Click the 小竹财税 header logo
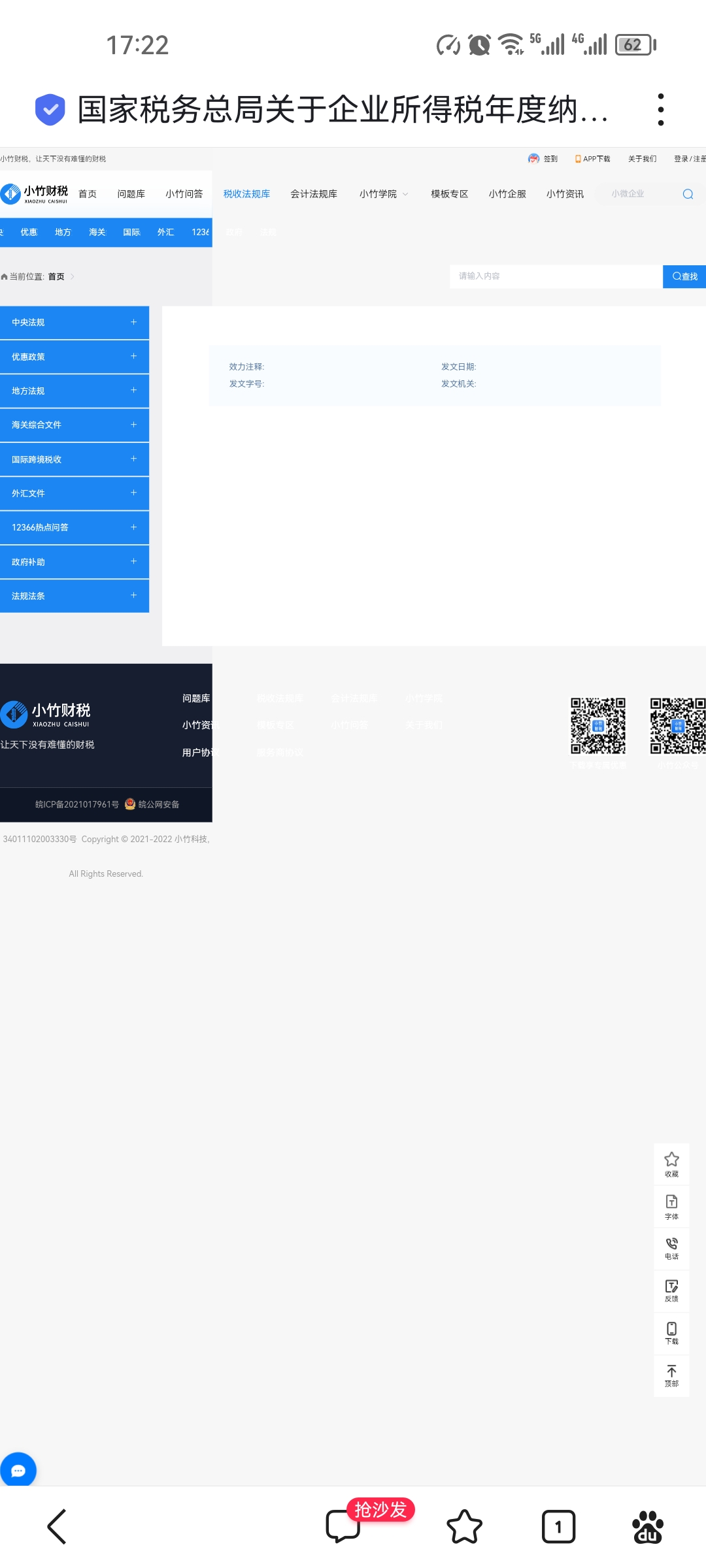Viewport: 706px width, 1568px height. pyautogui.click(x=35, y=193)
